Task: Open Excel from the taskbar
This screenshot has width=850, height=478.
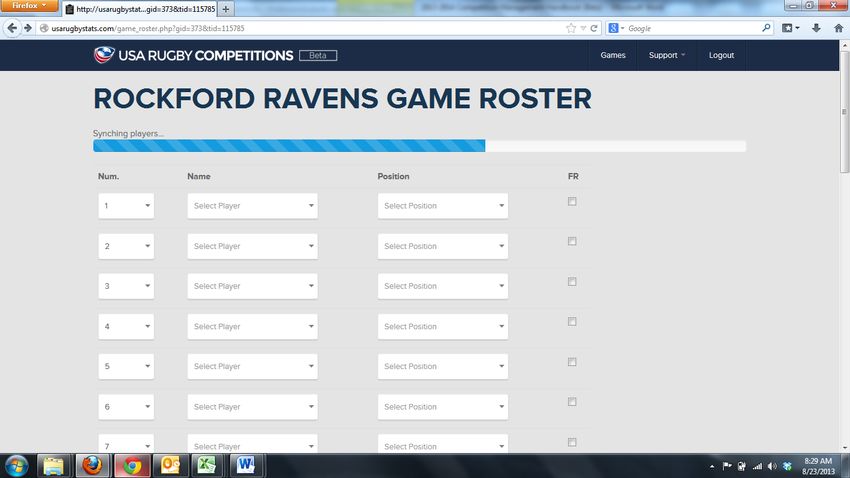Action: [207, 466]
